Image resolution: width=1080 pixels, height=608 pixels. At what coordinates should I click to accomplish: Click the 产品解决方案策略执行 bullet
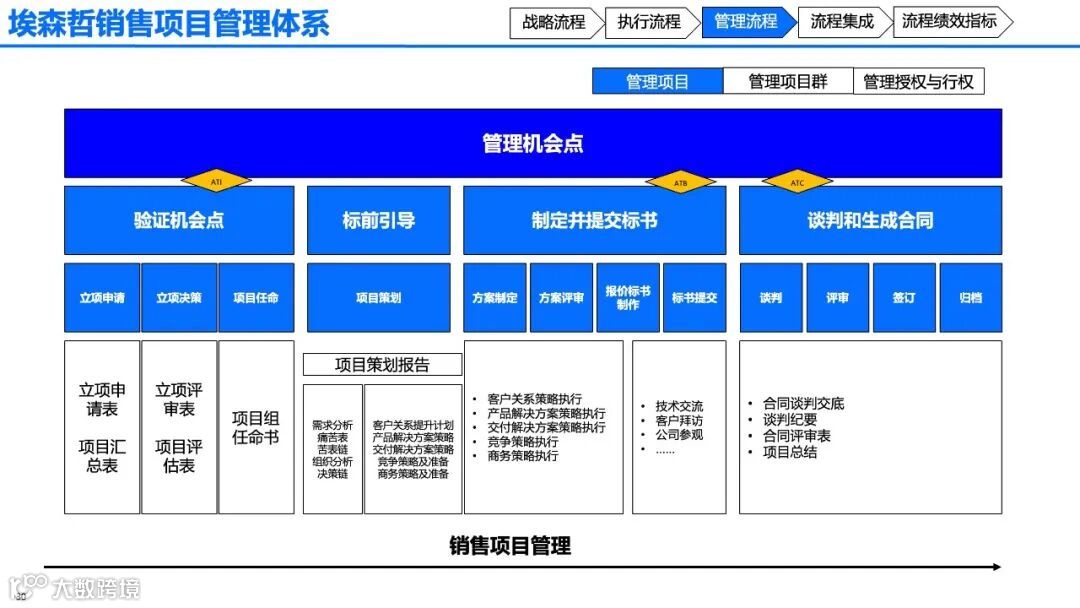(546, 413)
